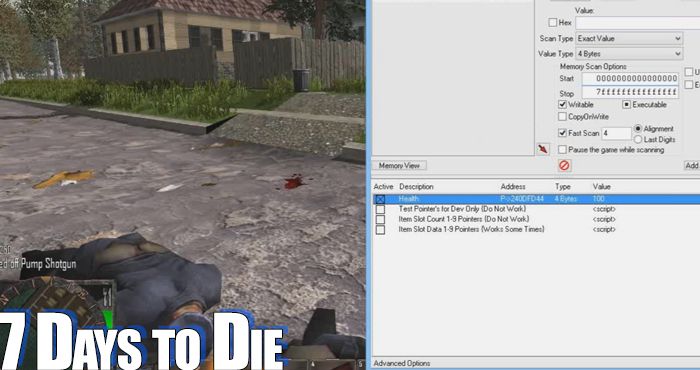Click the Stop address field
The height and width of the screenshot is (370, 700).
click(630, 92)
